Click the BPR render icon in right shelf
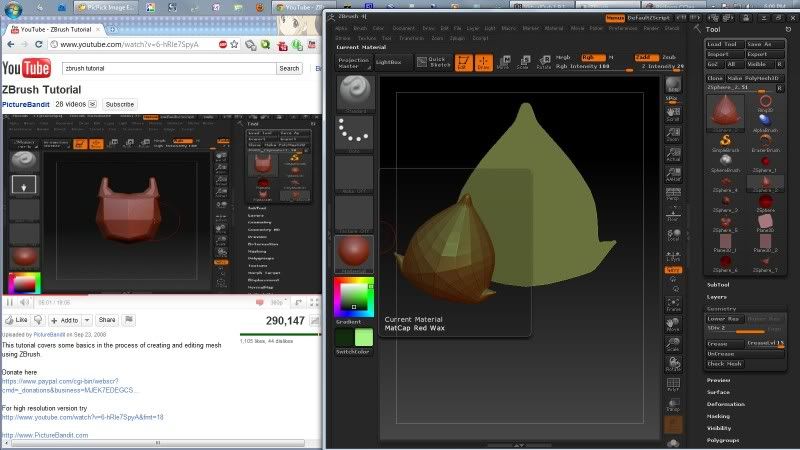The width and height of the screenshot is (800, 450). point(673,84)
